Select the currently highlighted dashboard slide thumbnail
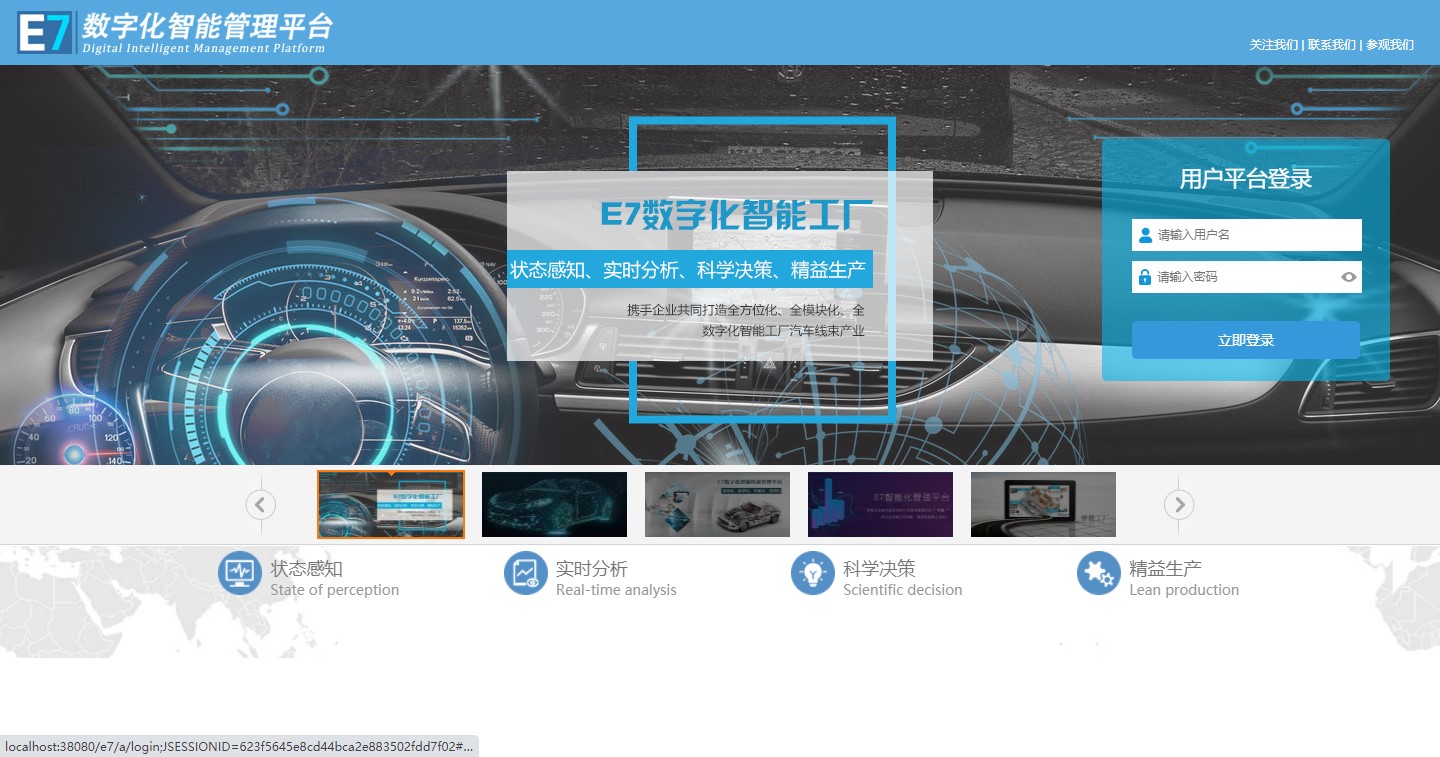 [390, 504]
